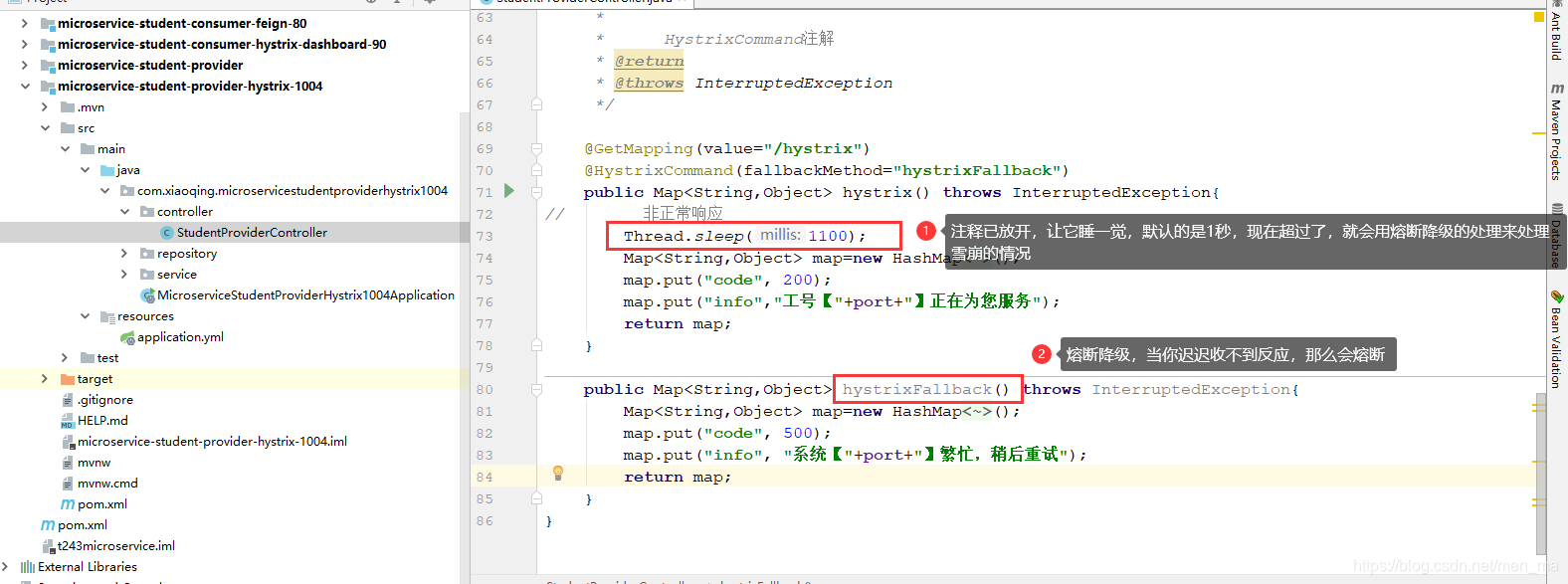Collapse the controller package

click(124, 211)
